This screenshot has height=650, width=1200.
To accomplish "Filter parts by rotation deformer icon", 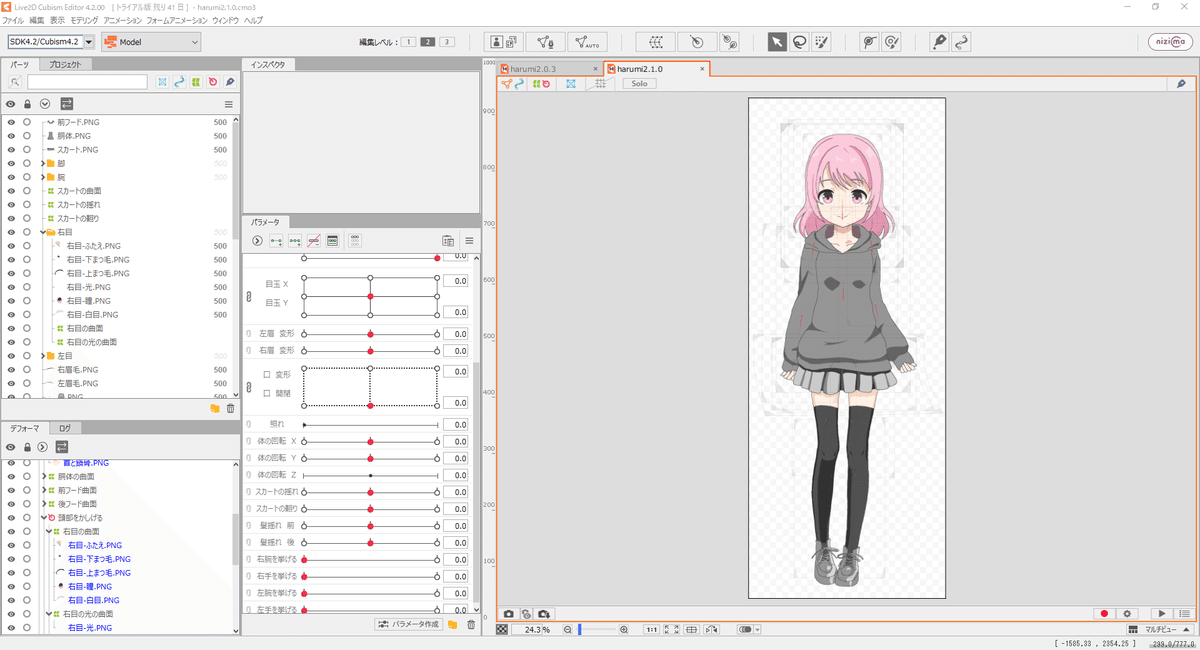I will click(213, 82).
